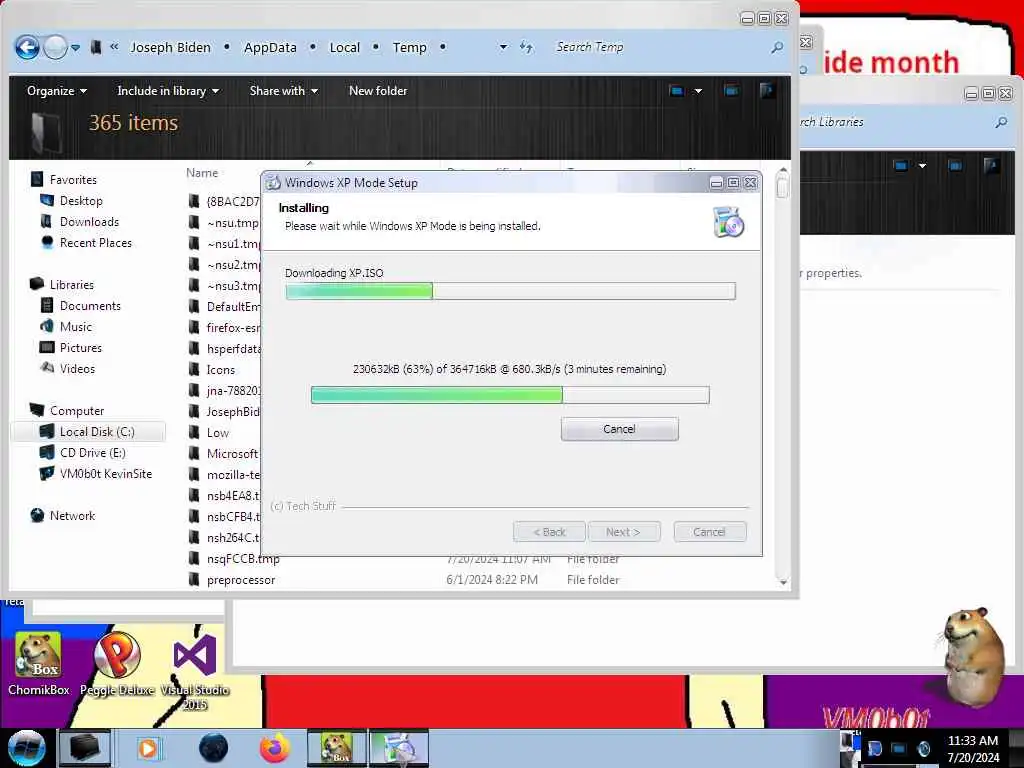Click the help icon in Temp toolbar

click(x=767, y=90)
